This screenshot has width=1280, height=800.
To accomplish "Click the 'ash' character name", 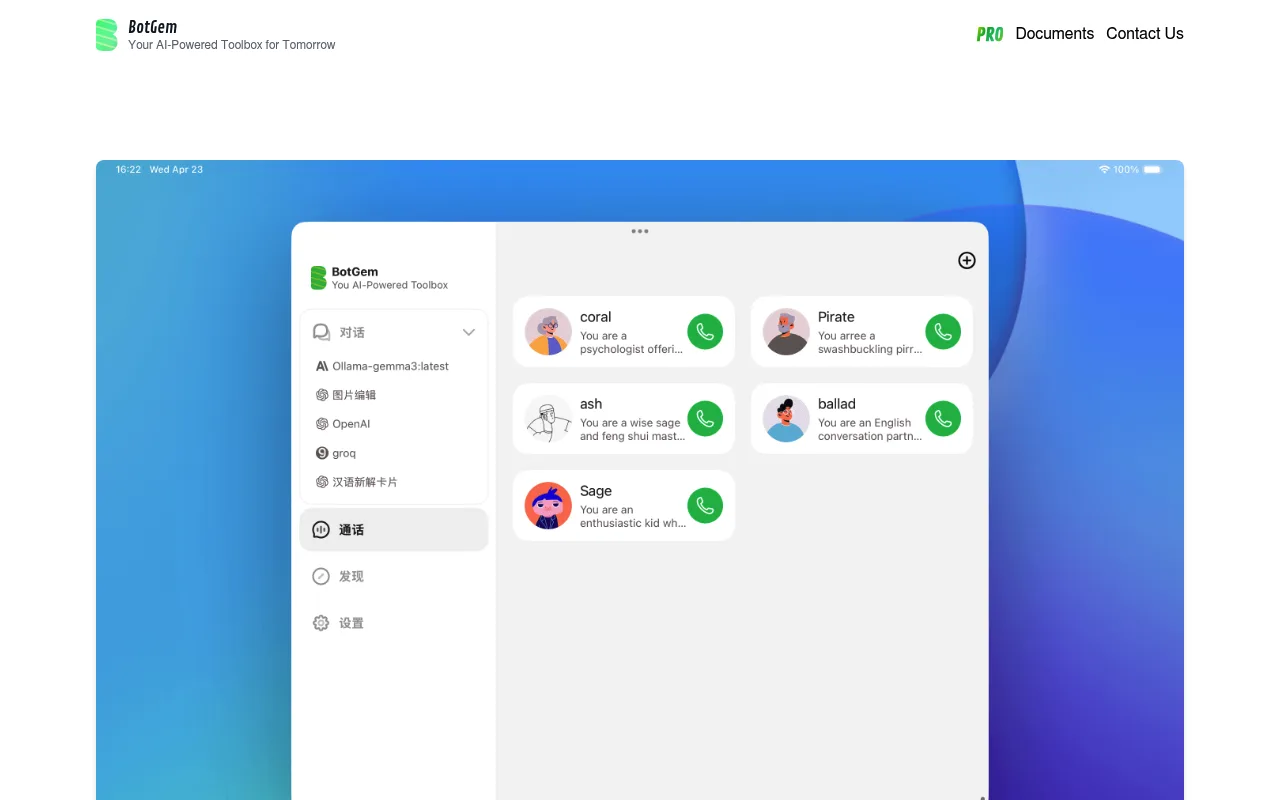I will point(591,404).
